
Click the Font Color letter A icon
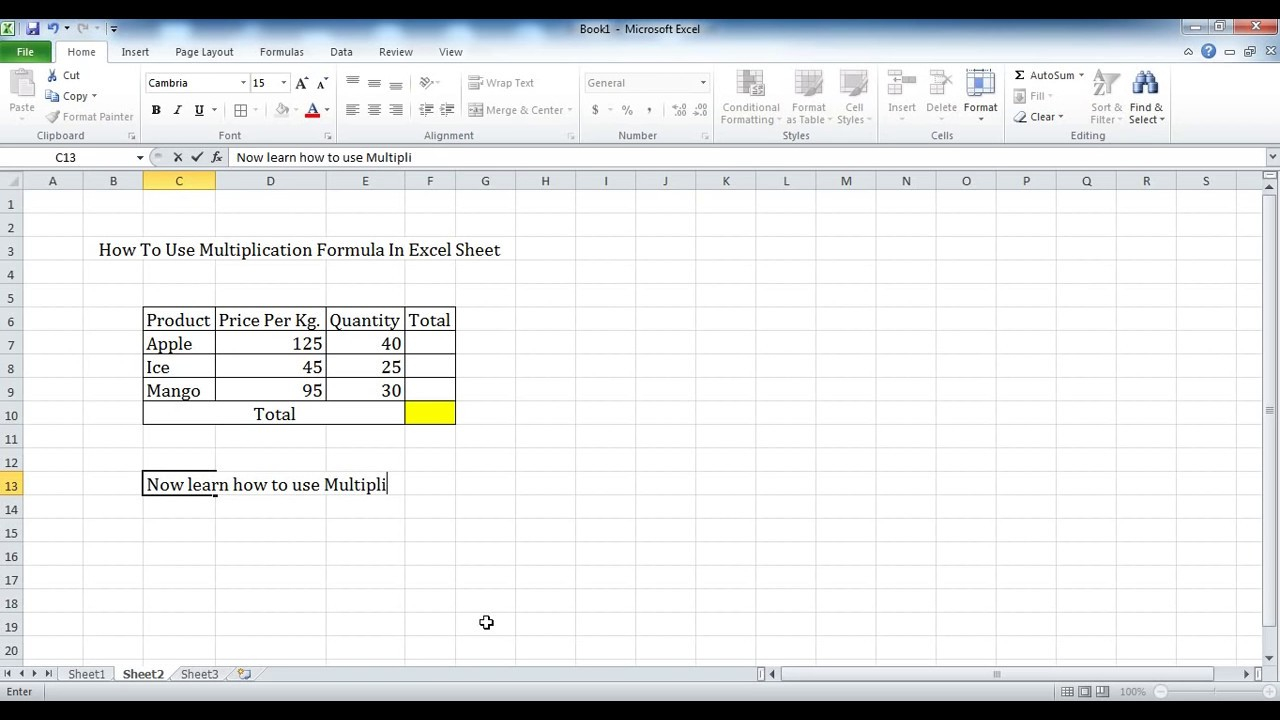pyautogui.click(x=312, y=110)
